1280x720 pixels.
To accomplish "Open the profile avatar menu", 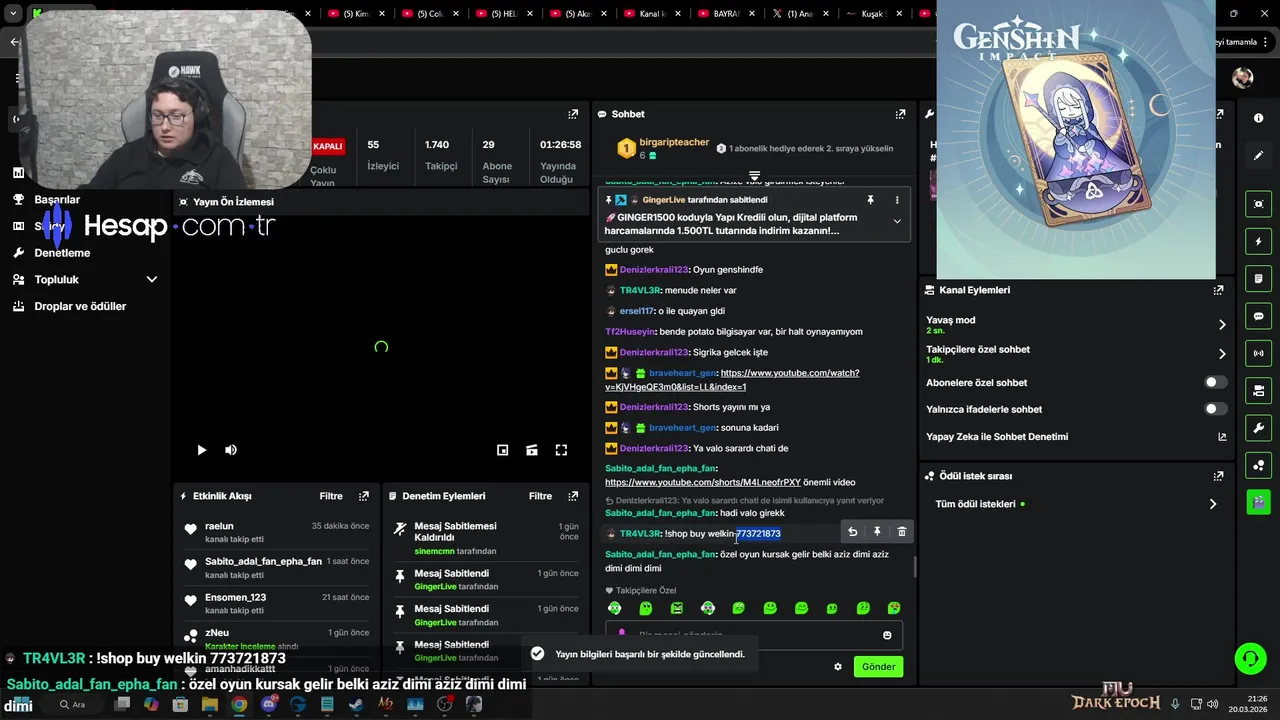I will (1243, 78).
